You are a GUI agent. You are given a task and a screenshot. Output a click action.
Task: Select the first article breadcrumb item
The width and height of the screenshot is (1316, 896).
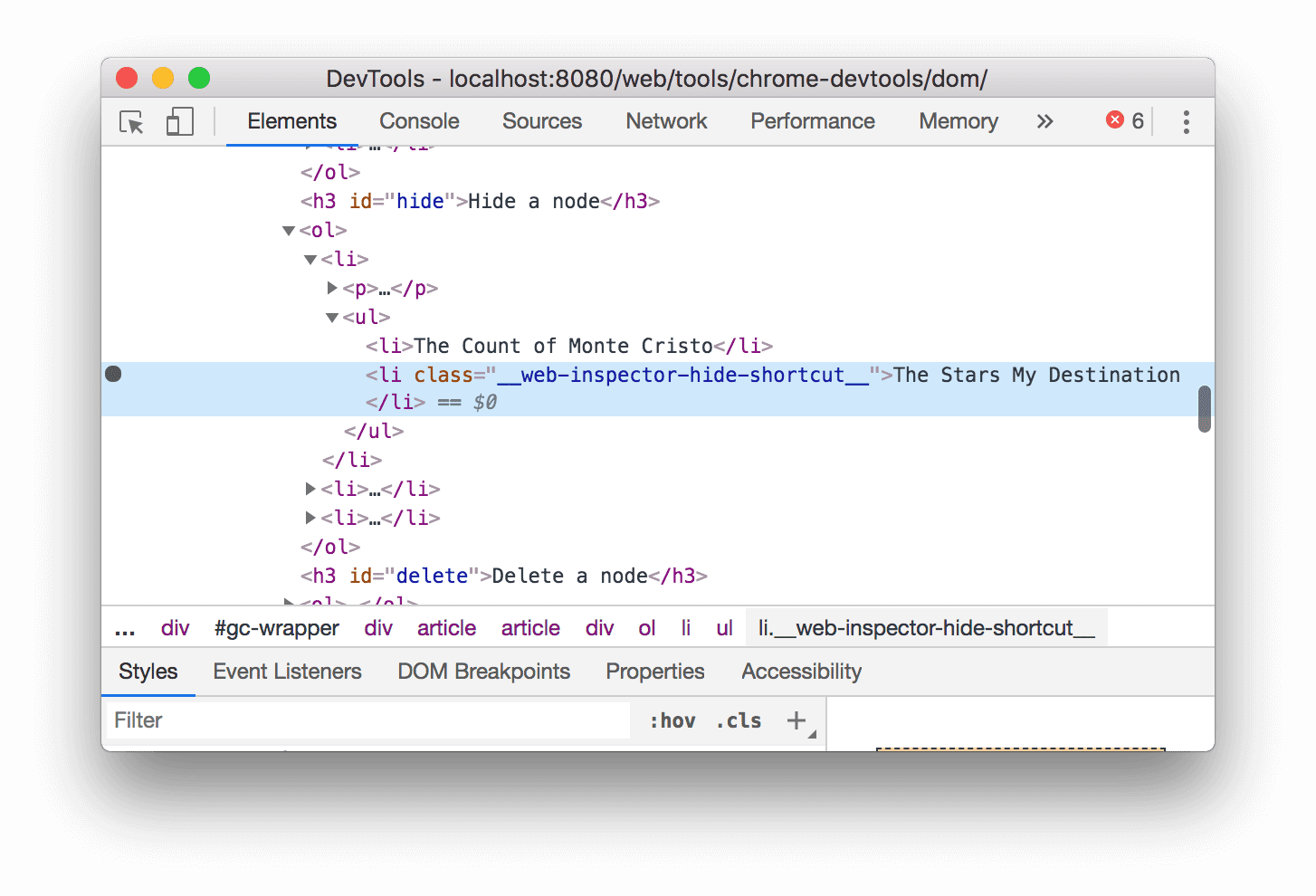446,628
